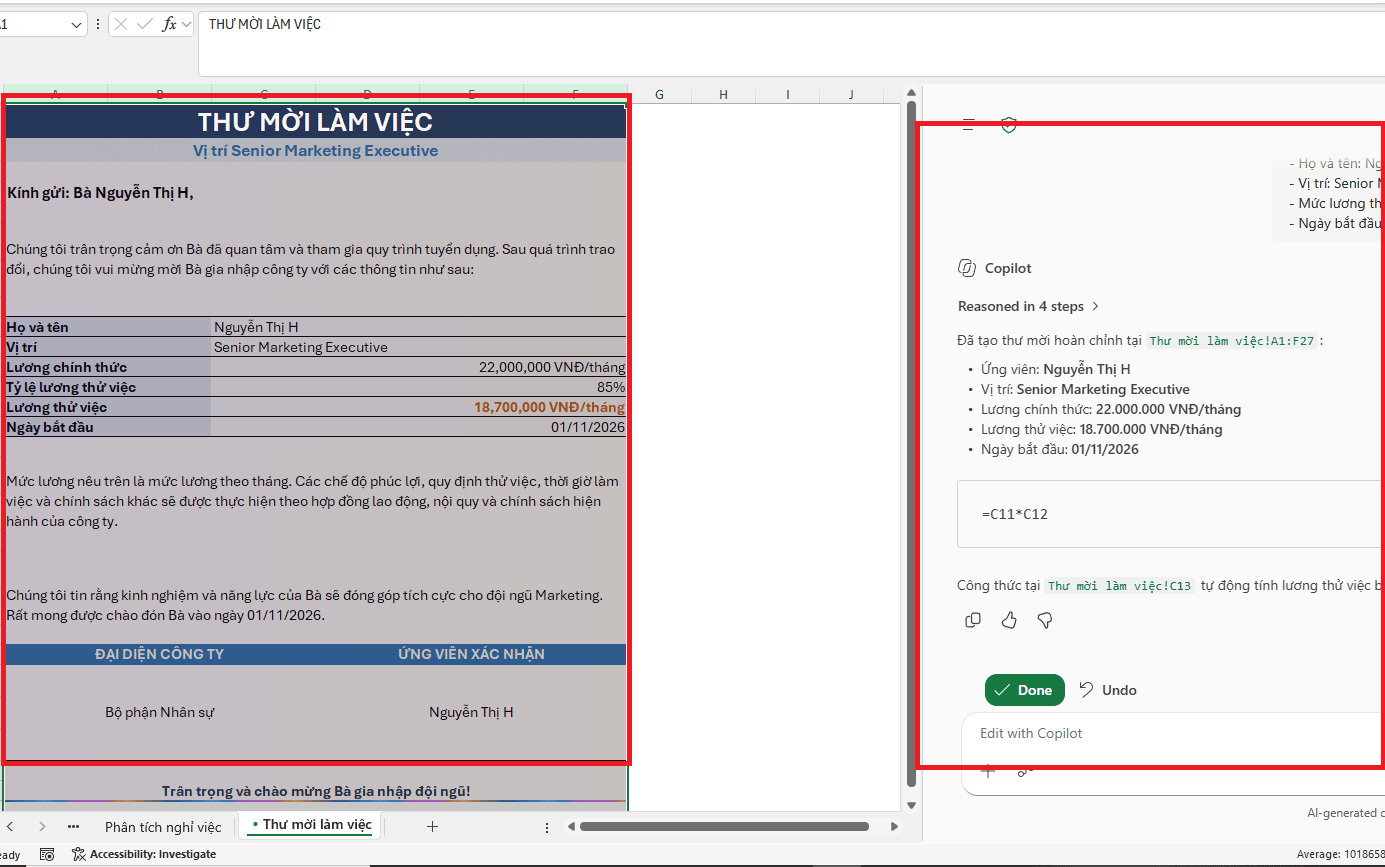Expand the dropdown next to fx
Image resolution: width=1385 pixels, height=867 pixels.
186,24
